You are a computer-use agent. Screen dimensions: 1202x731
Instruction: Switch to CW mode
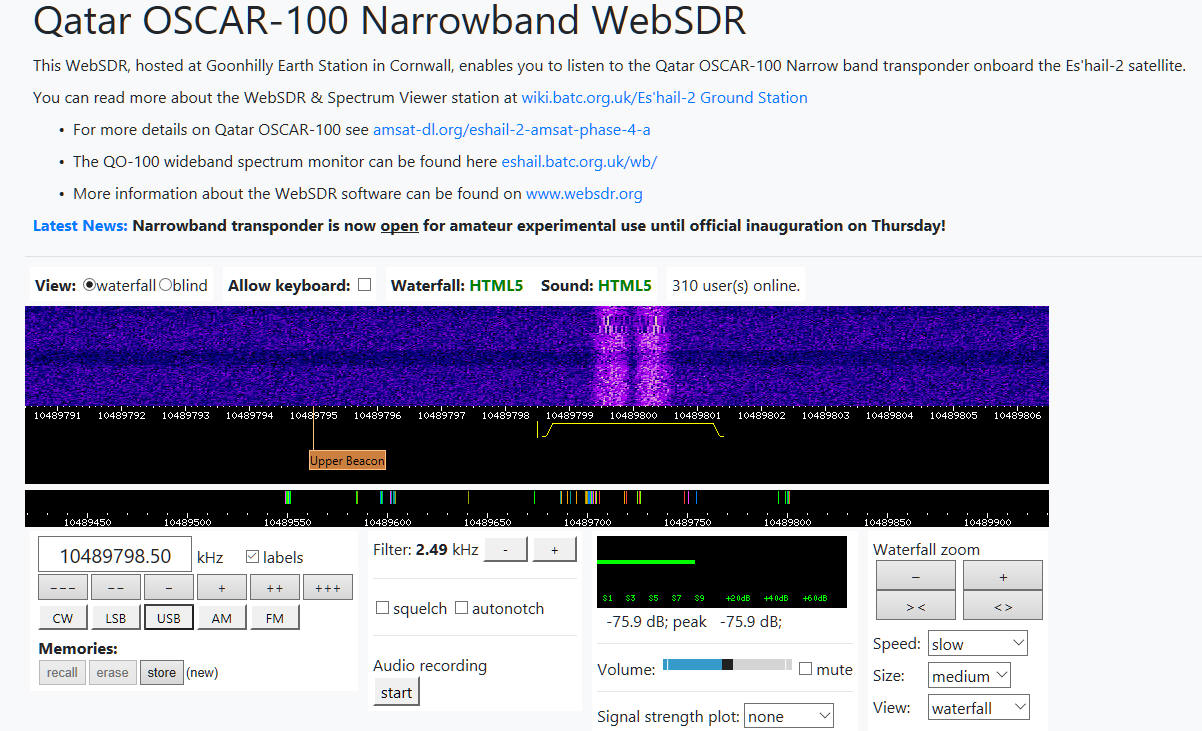[62, 618]
